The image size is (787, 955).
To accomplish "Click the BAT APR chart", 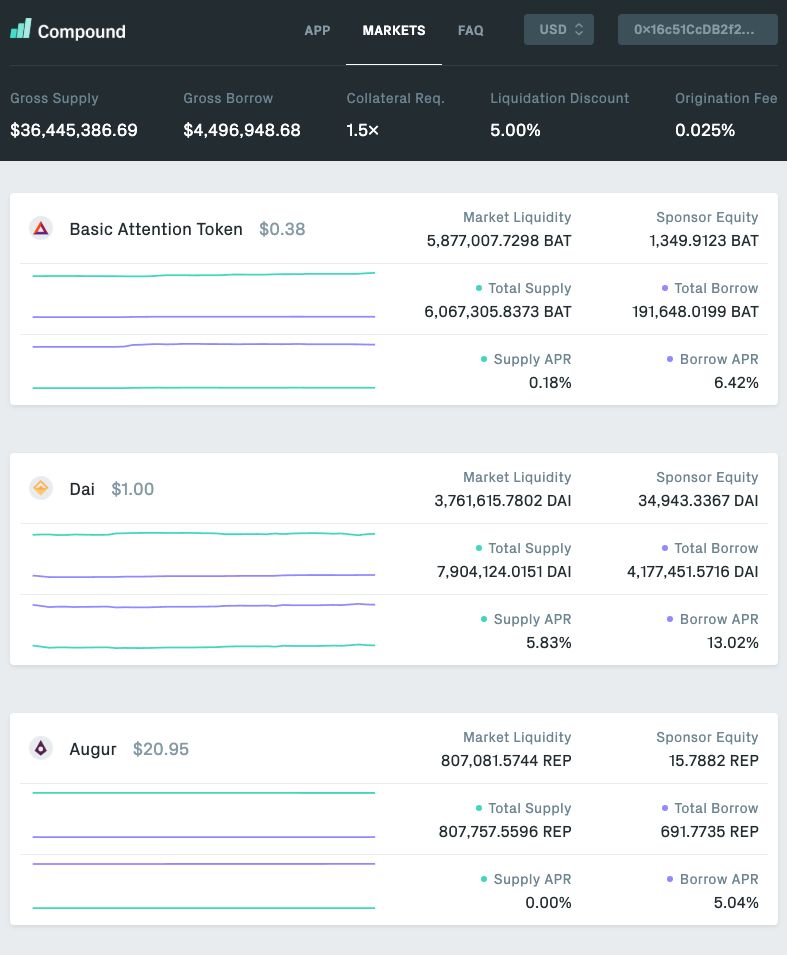I will [x=203, y=366].
